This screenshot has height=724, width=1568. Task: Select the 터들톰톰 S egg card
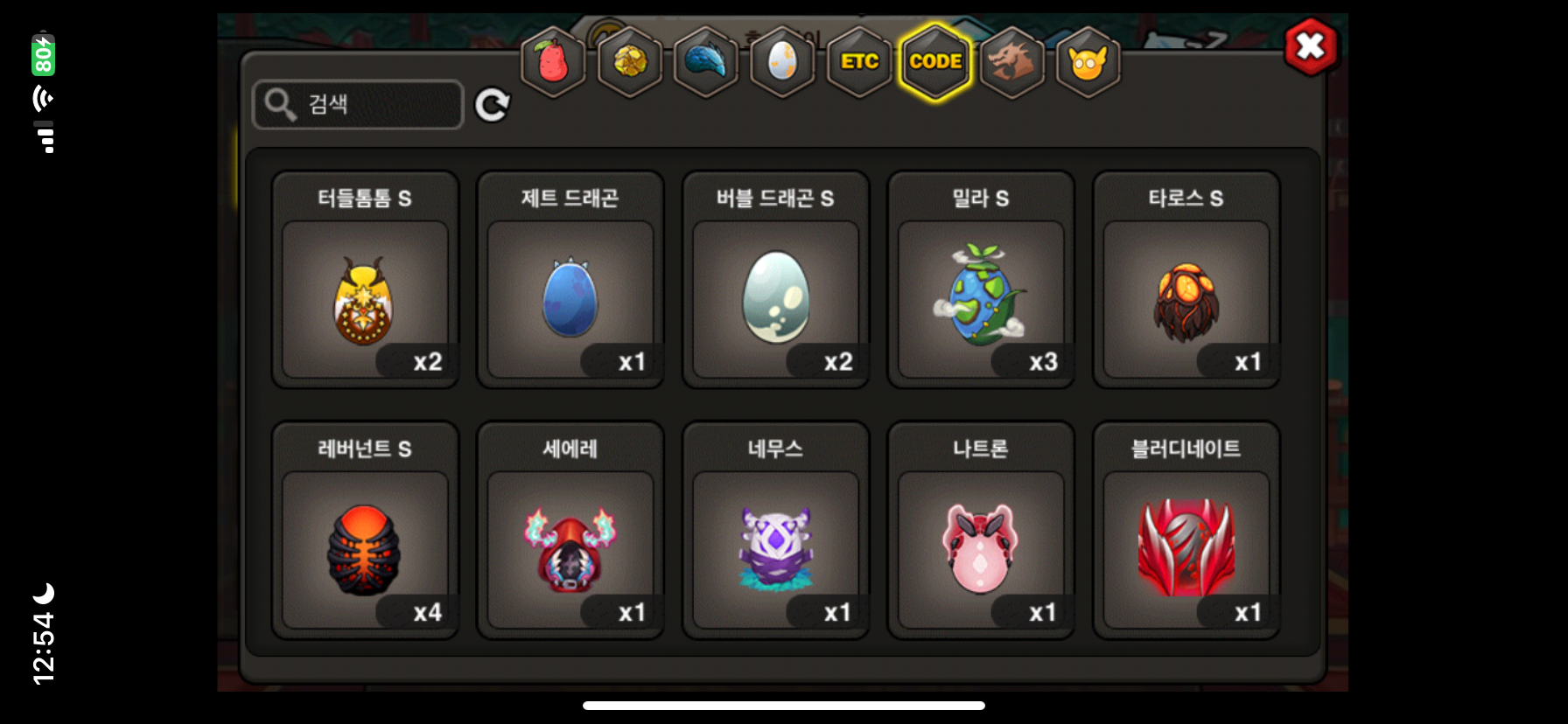pos(365,280)
